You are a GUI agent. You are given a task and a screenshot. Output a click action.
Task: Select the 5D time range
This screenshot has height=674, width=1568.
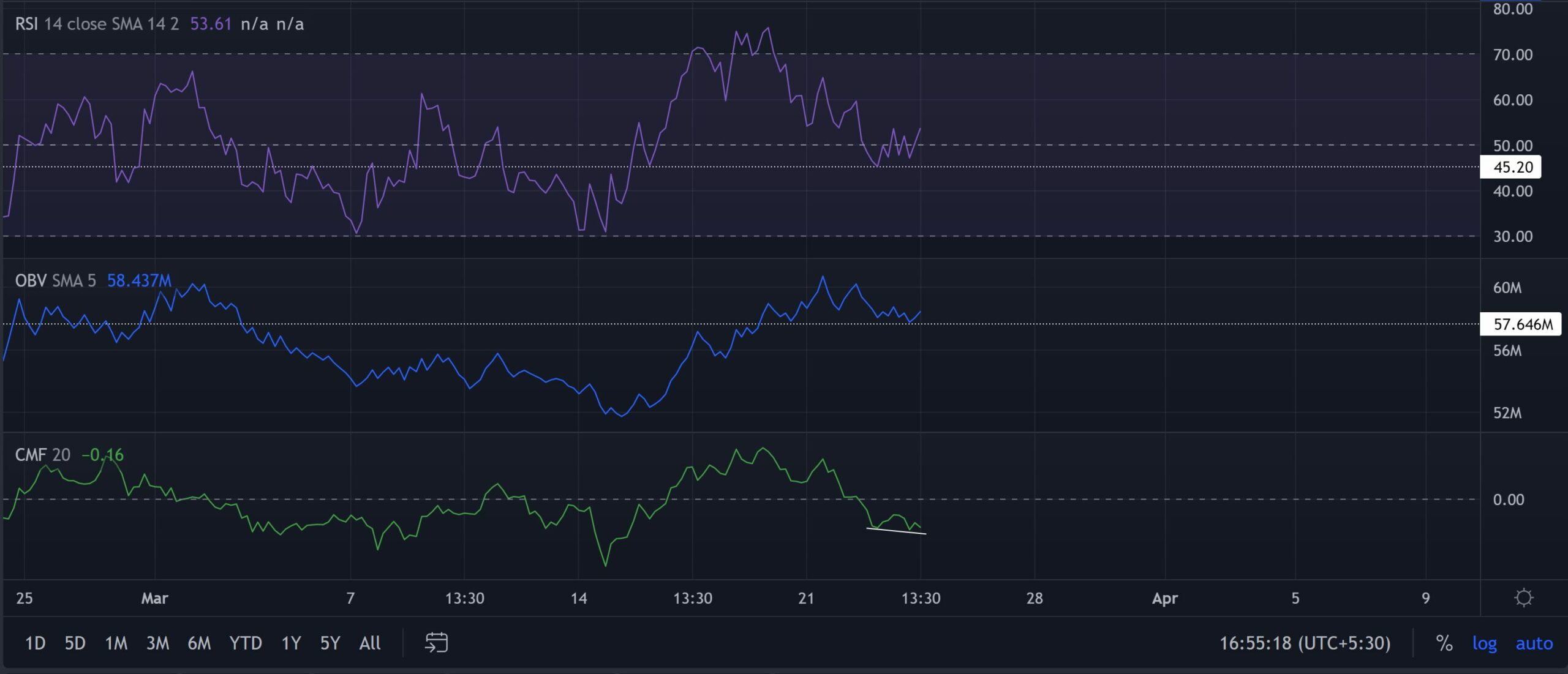pyautogui.click(x=75, y=643)
